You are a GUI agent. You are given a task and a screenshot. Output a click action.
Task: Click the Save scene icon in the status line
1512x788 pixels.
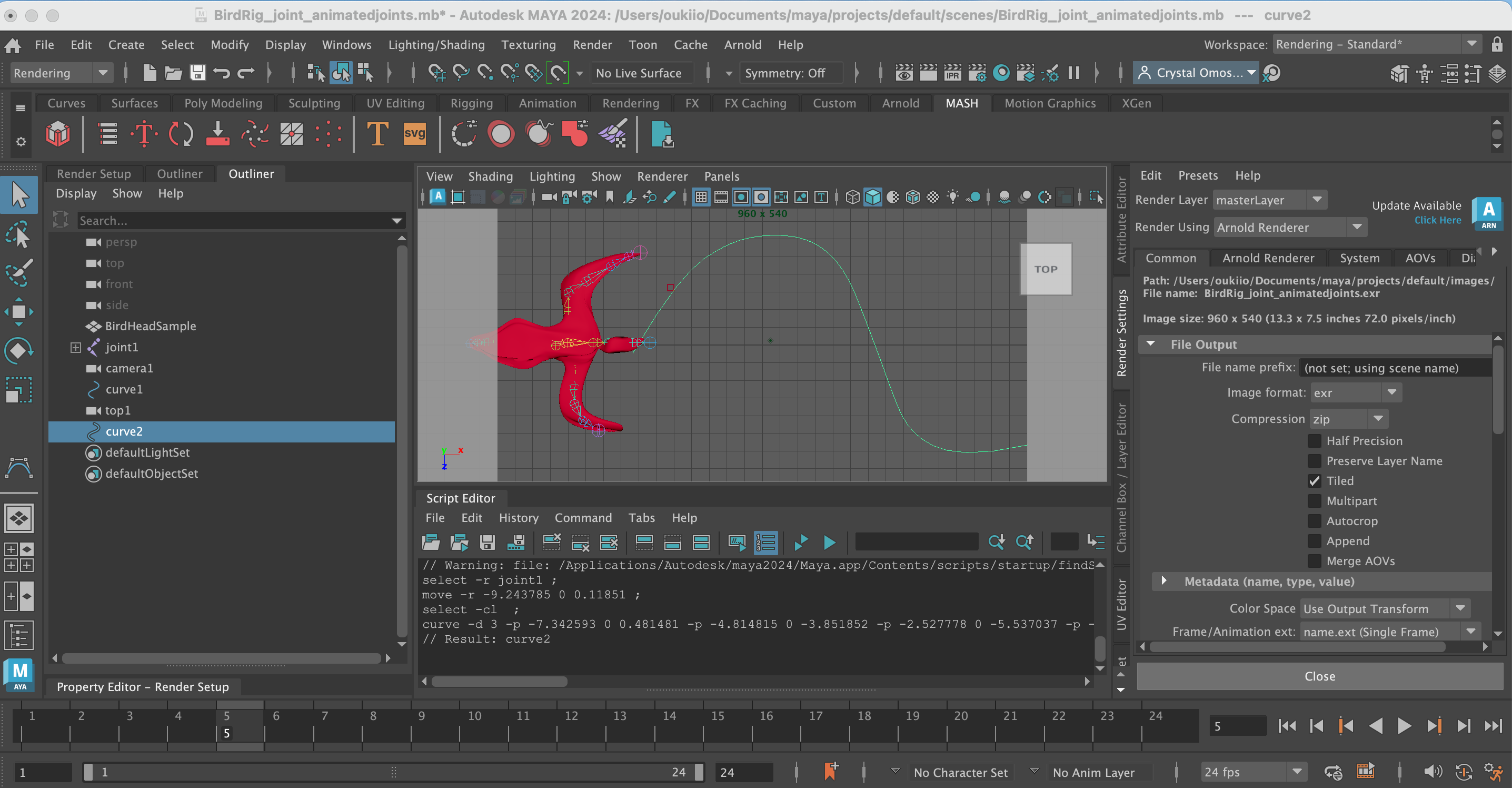click(198, 73)
